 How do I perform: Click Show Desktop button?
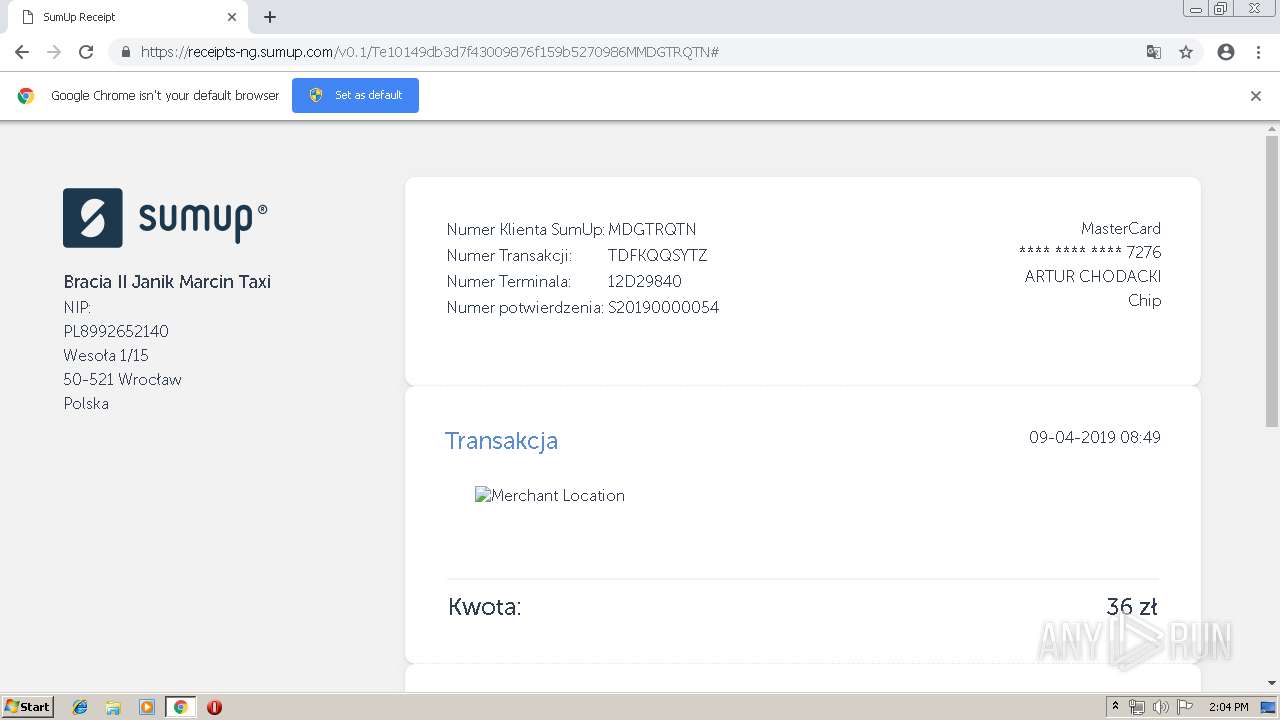pyautogui.click(x=1270, y=707)
